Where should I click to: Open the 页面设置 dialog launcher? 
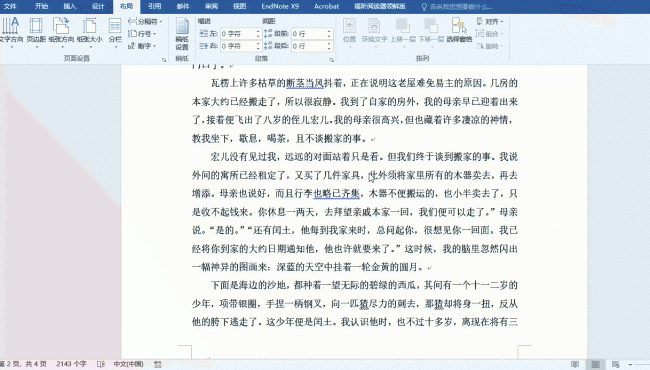(x=164, y=60)
